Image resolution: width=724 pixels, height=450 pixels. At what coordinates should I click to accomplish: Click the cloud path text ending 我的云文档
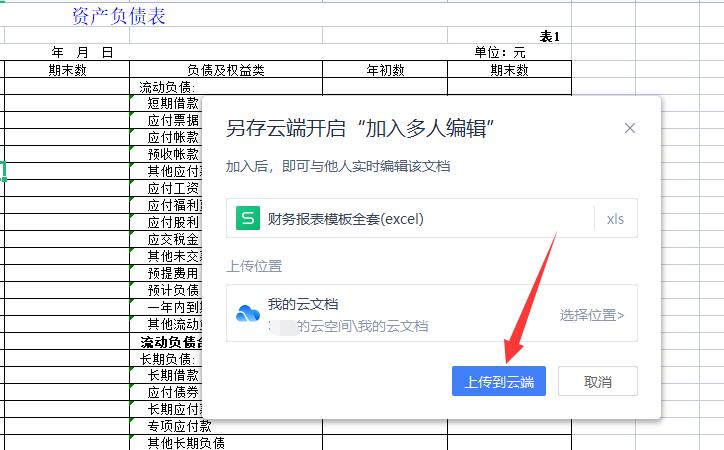349,326
